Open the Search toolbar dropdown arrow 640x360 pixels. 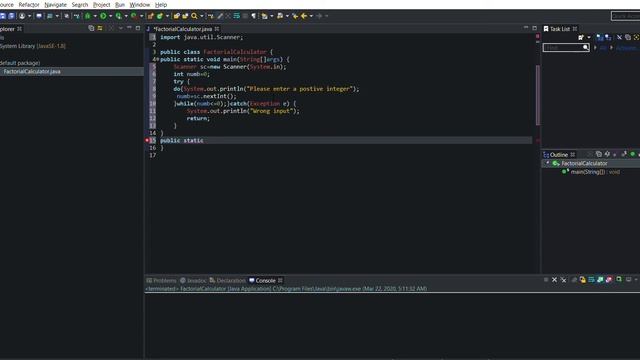click(x=202, y=16)
